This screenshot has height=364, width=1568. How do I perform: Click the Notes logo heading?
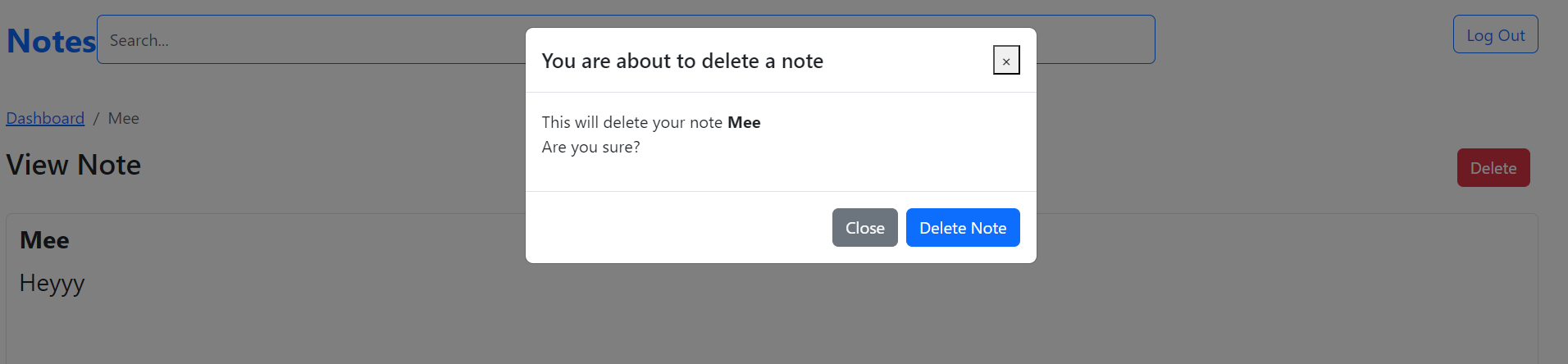click(x=51, y=41)
